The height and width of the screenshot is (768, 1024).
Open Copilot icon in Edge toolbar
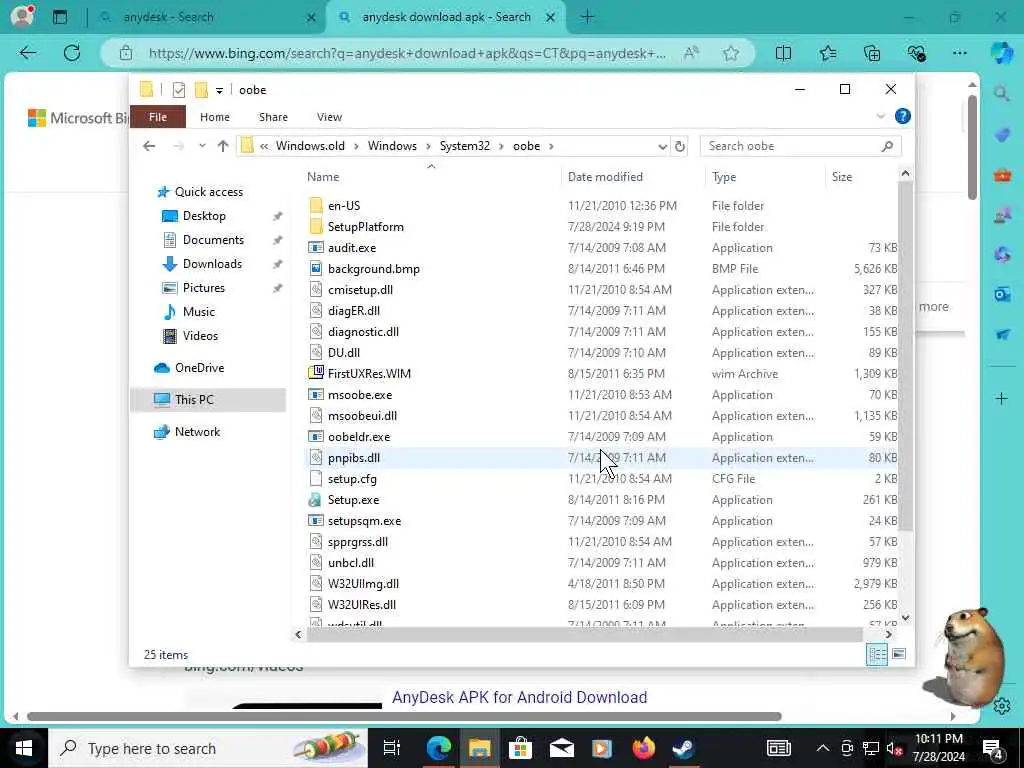(x=1002, y=53)
